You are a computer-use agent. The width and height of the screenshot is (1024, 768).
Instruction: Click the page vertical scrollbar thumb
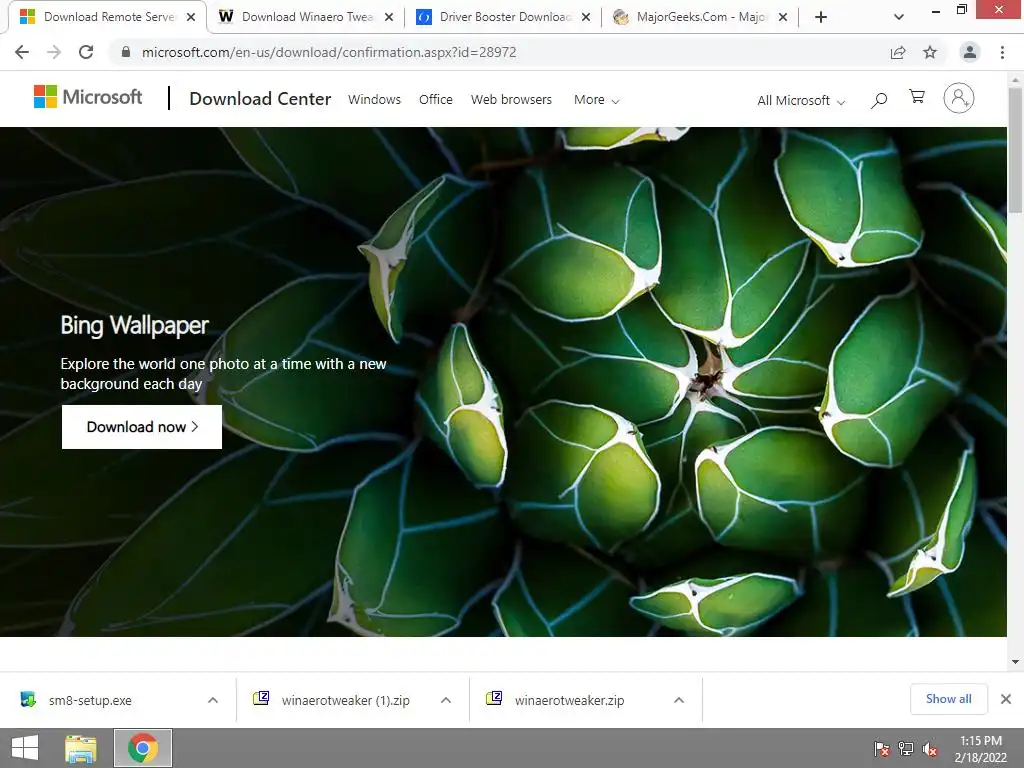tap(1015, 149)
